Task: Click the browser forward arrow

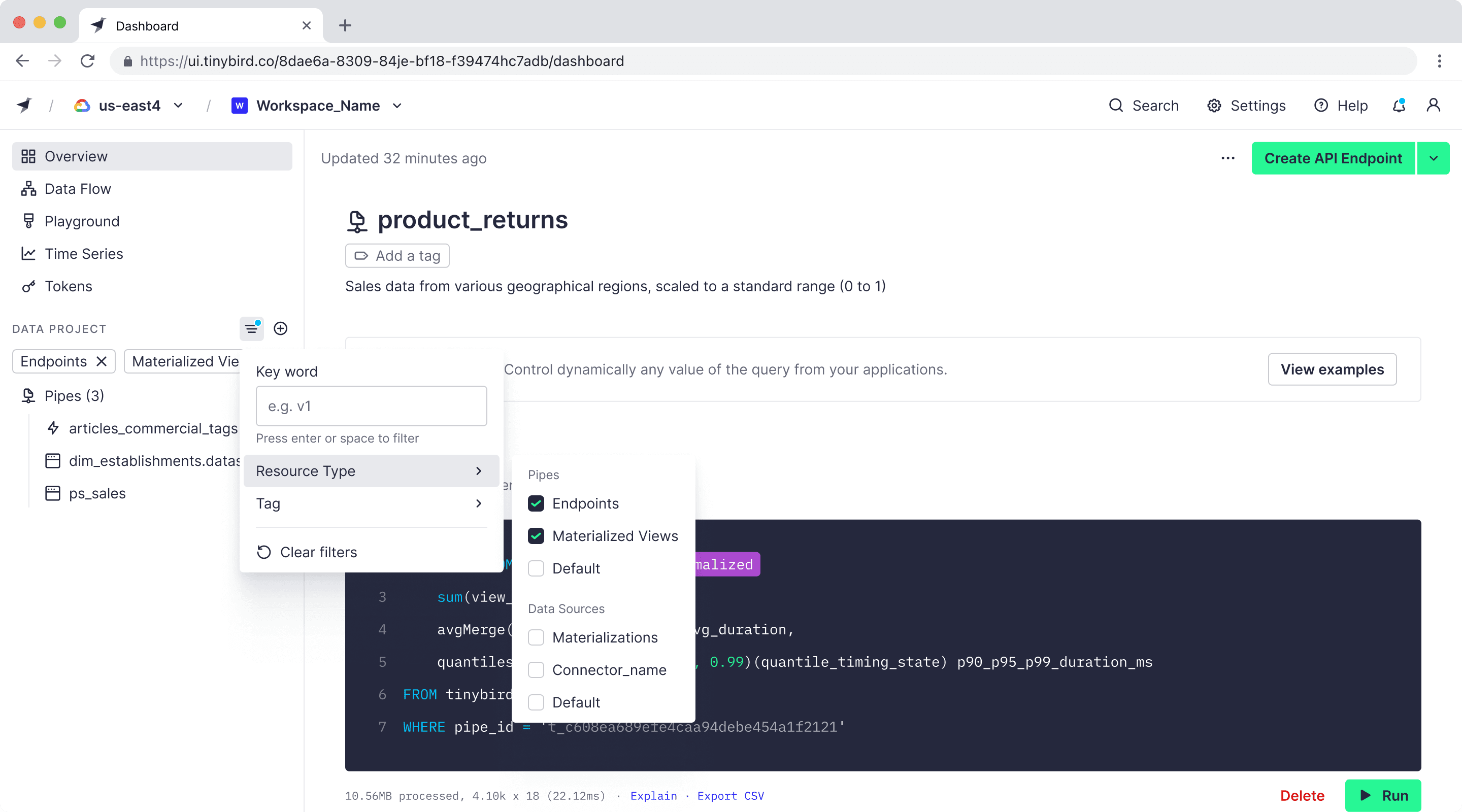Action: tap(55, 61)
